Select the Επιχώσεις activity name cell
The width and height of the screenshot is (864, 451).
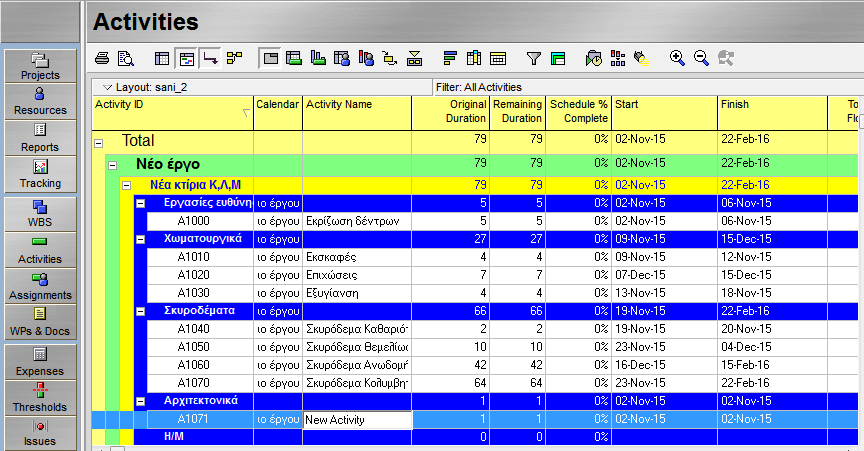click(x=357, y=275)
